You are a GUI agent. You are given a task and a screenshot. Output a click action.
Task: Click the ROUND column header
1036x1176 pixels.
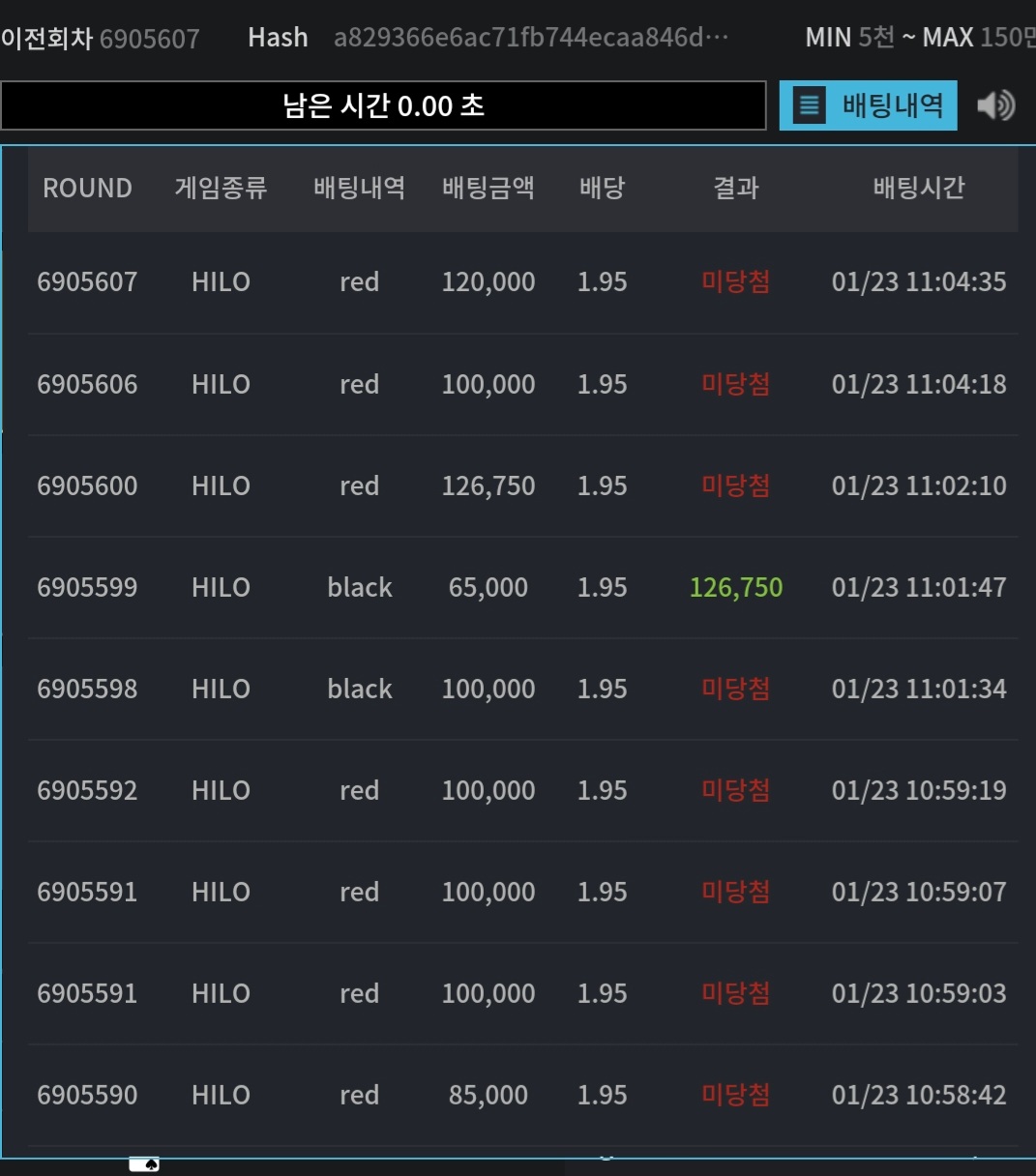(87, 188)
